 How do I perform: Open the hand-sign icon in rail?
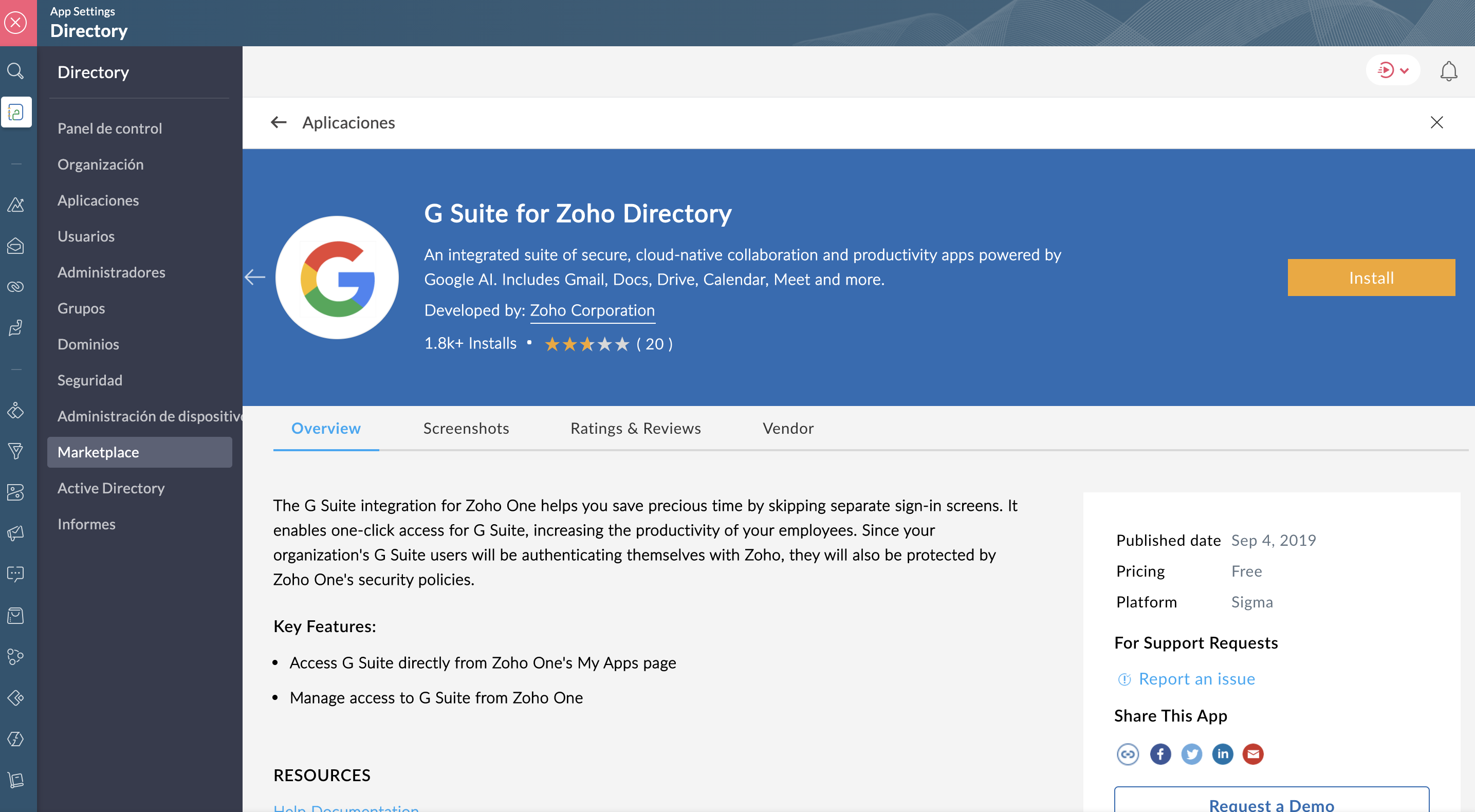15,327
